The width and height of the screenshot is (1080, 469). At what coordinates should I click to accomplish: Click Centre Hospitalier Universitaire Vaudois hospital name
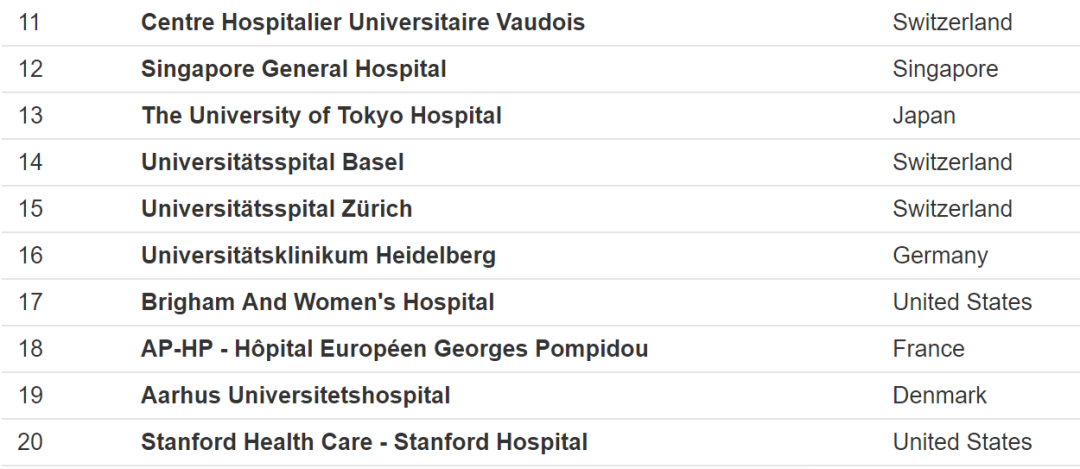click(363, 23)
